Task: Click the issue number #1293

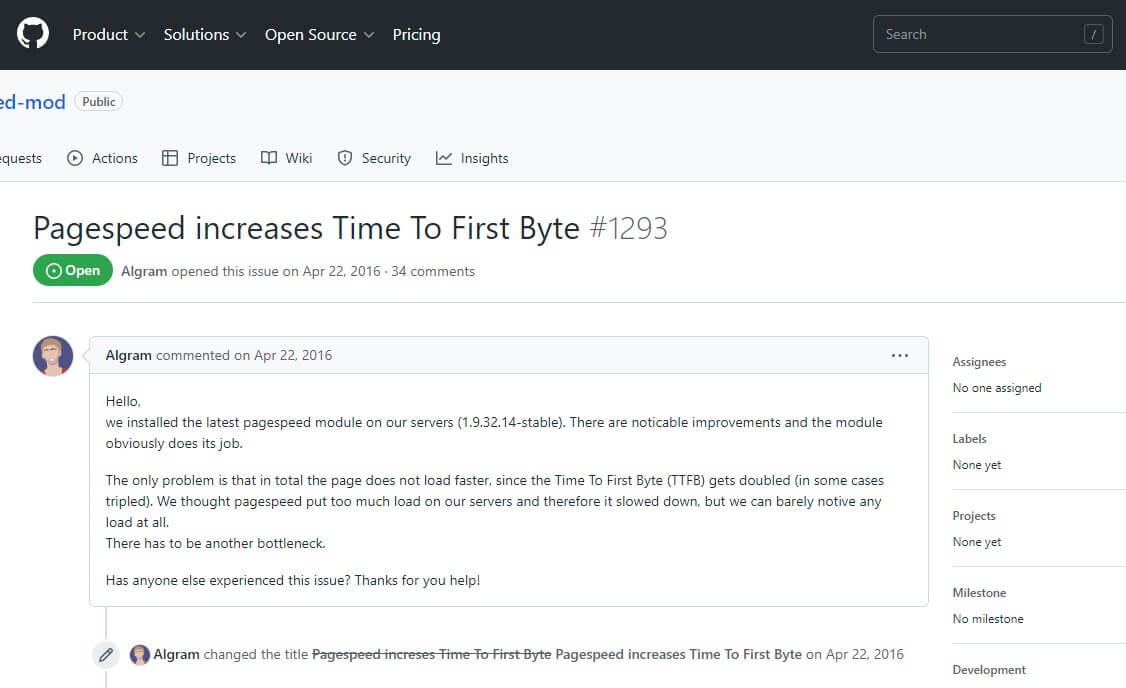Action: [x=628, y=228]
